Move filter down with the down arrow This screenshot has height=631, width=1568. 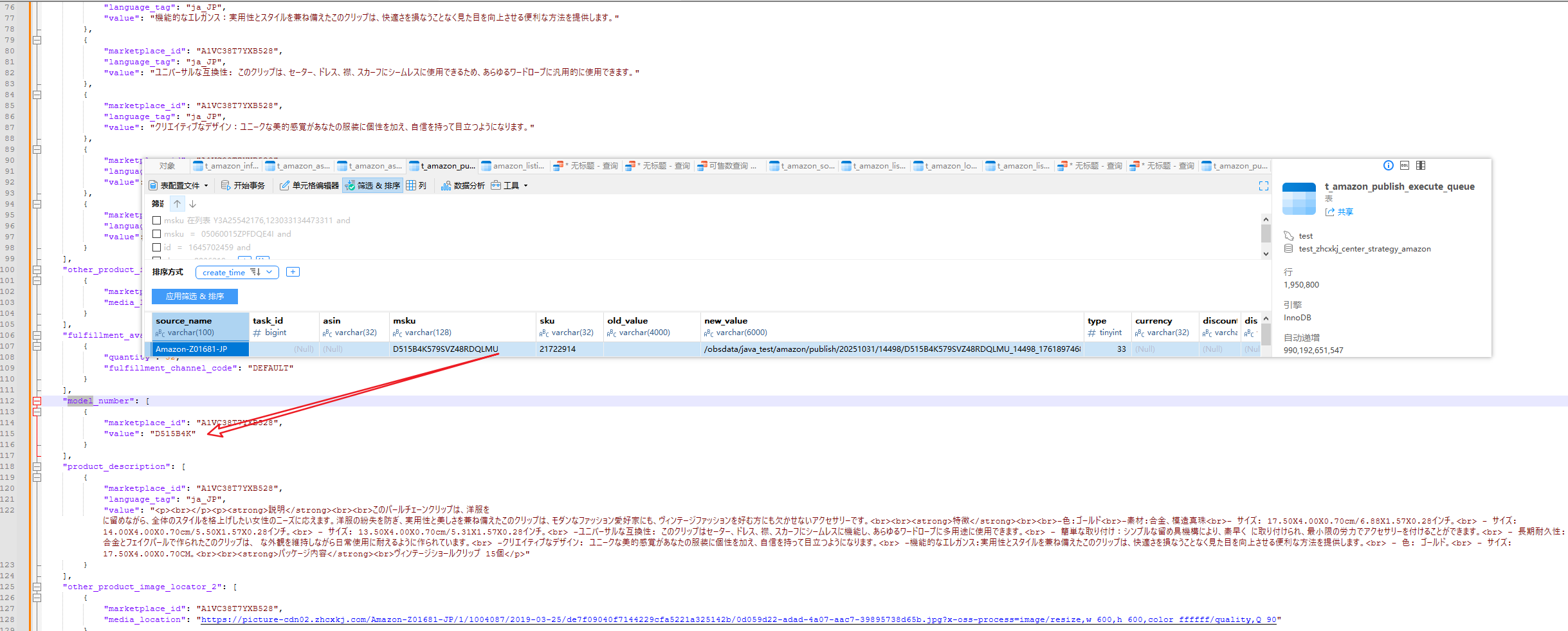point(192,204)
